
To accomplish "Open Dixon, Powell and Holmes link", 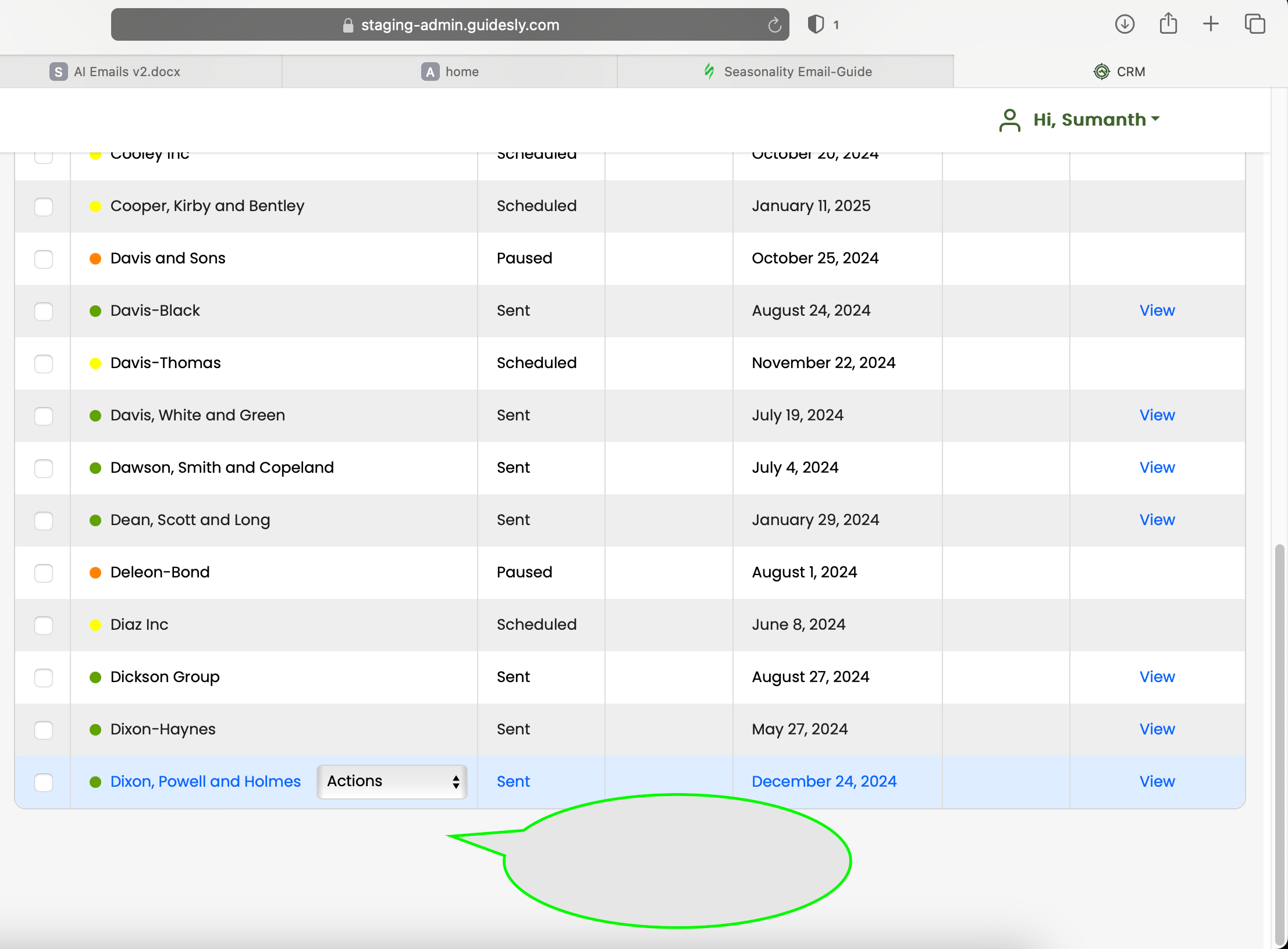I will pos(205,782).
